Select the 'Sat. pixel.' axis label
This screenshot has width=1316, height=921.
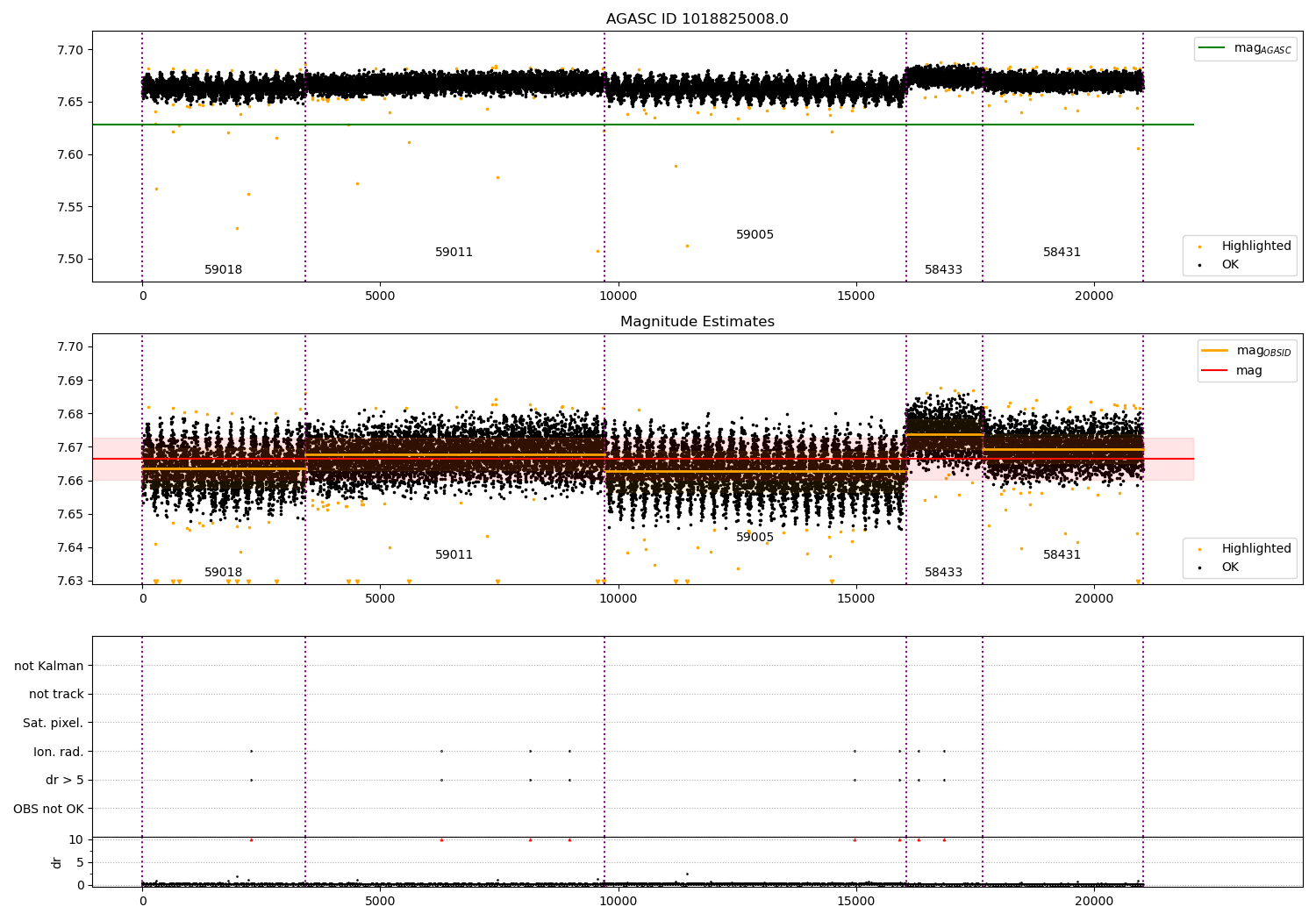click(x=54, y=723)
